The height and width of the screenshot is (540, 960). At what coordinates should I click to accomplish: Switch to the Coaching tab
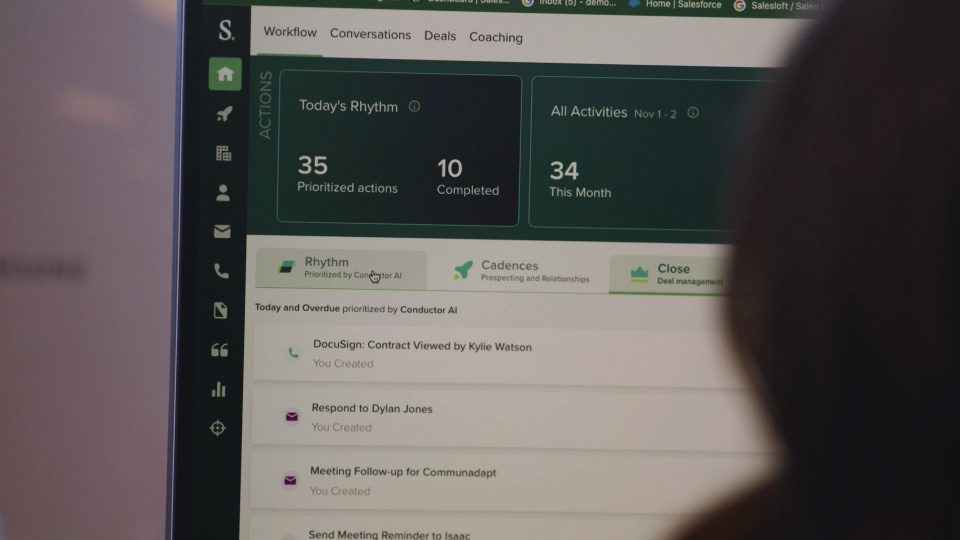point(496,37)
